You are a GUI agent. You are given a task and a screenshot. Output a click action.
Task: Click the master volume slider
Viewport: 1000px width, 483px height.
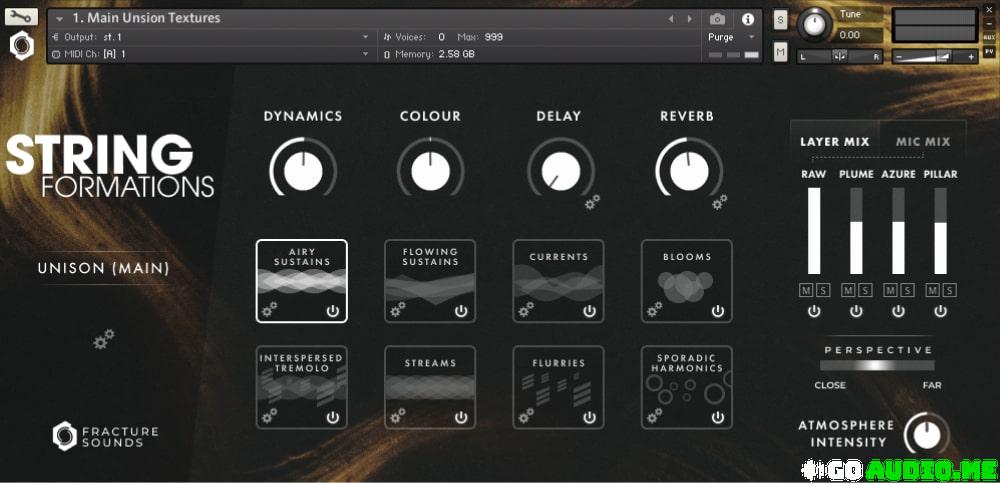[935, 57]
